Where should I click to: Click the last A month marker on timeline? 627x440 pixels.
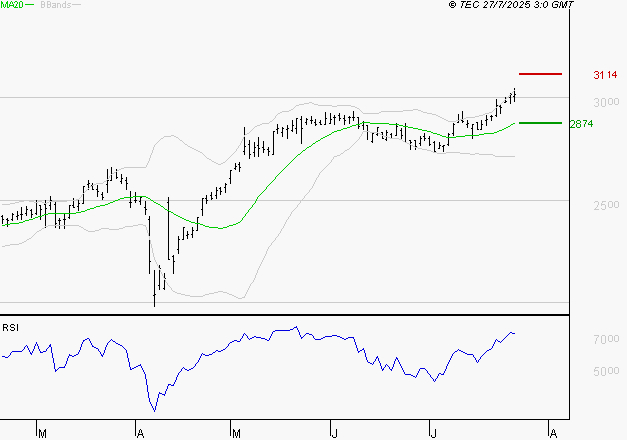tap(551, 433)
